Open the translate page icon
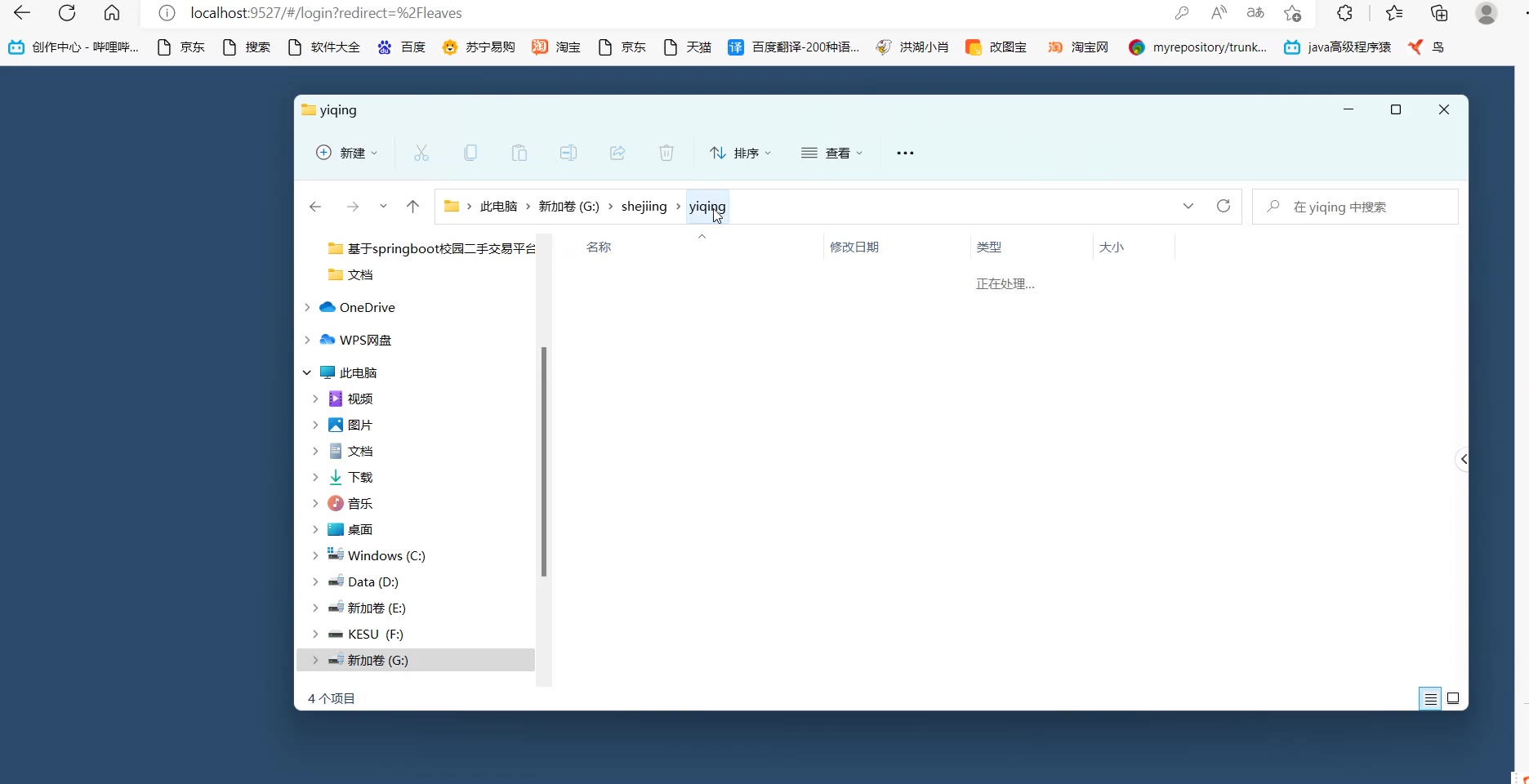 tap(1255, 13)
